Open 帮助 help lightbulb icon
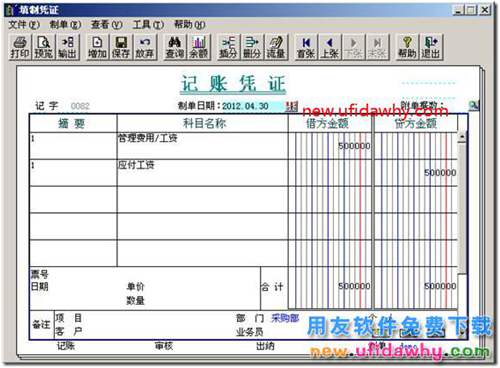This screenshot has width=500, height=368. (x=407, y=47)
